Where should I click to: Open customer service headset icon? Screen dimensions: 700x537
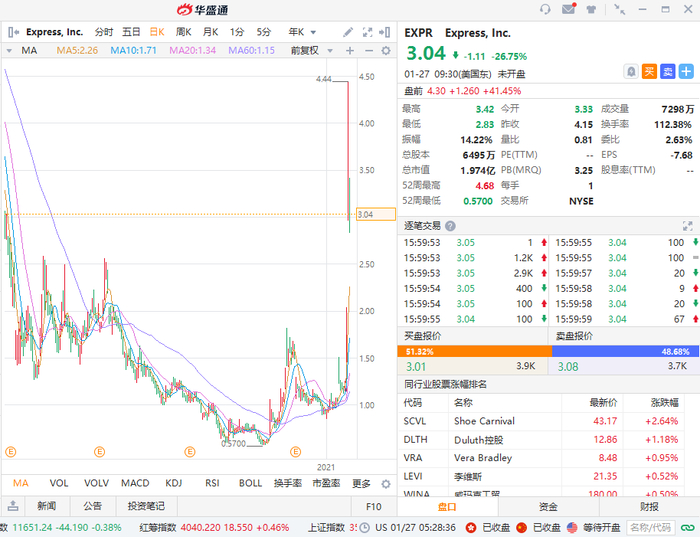click(x=545, y=9)
